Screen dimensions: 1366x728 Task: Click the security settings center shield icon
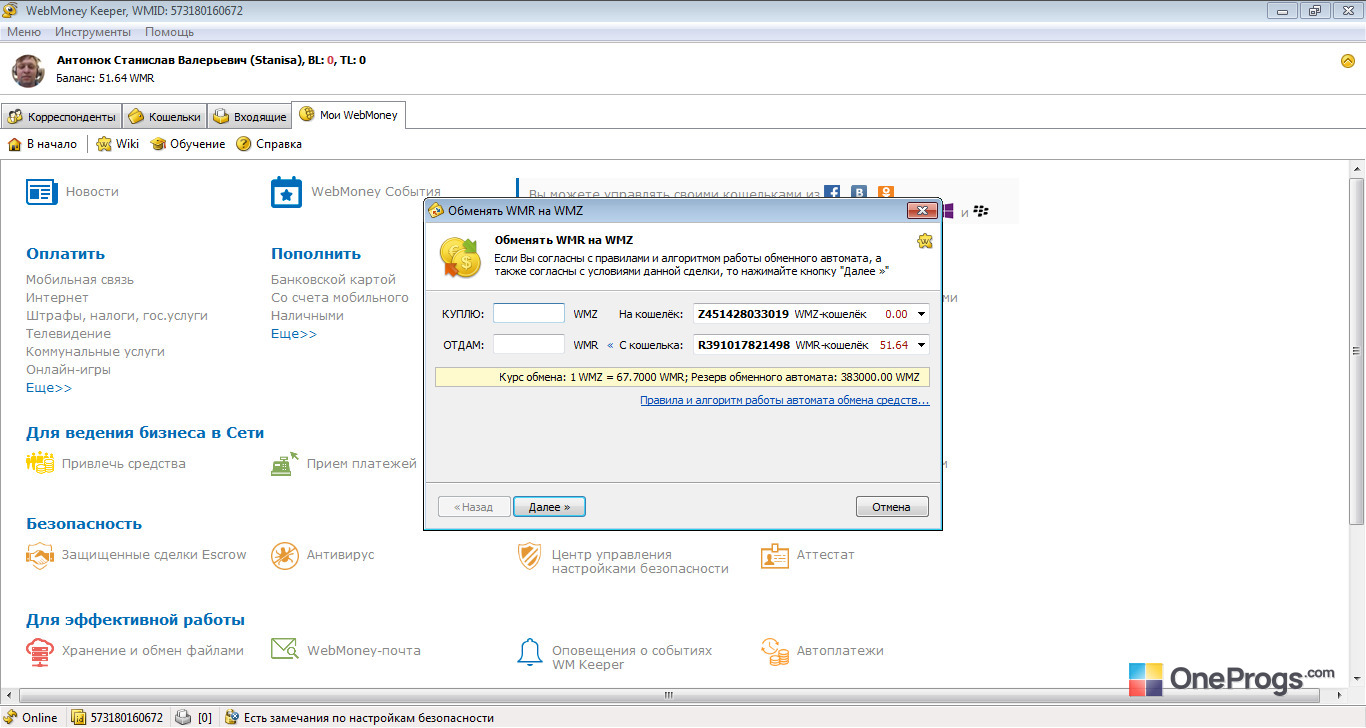pyautogui.click(x=529, y=557)
